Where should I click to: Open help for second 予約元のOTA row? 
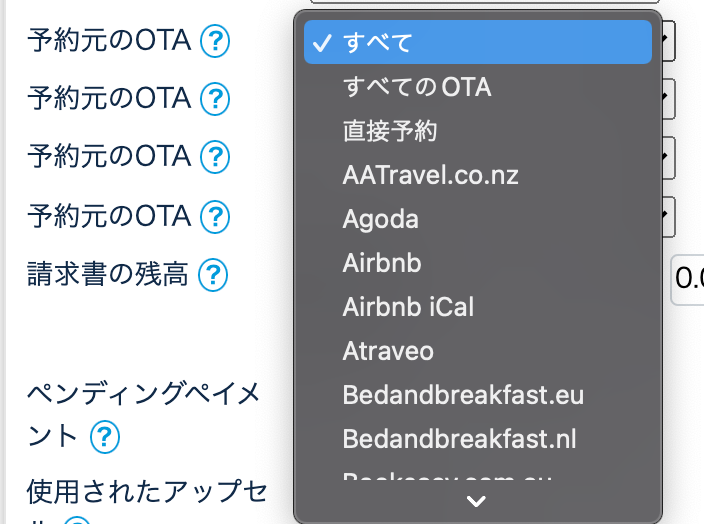[x=215, y=98]
